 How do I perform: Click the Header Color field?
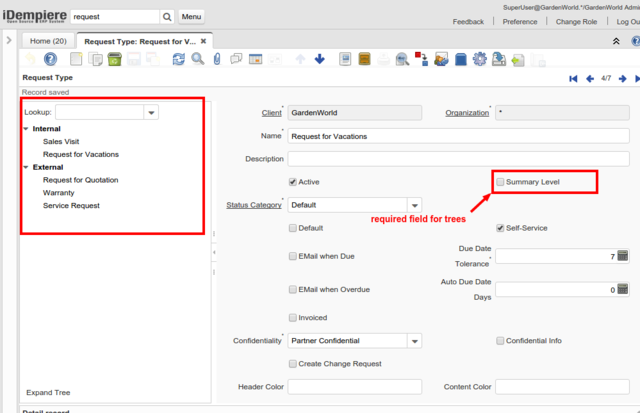[x=355, y=387]
